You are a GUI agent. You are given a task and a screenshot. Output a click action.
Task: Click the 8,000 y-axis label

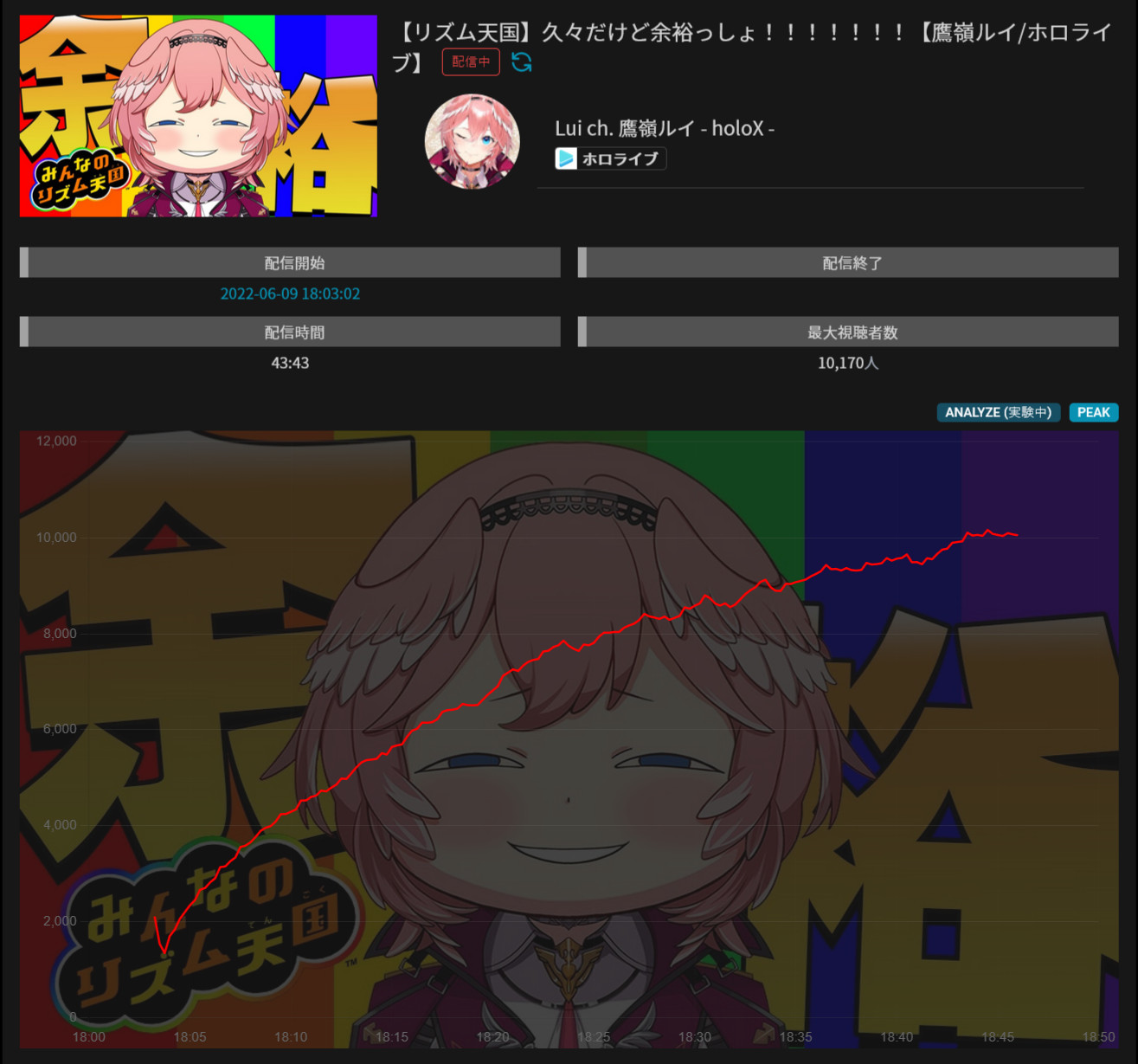tap(60, 633)
